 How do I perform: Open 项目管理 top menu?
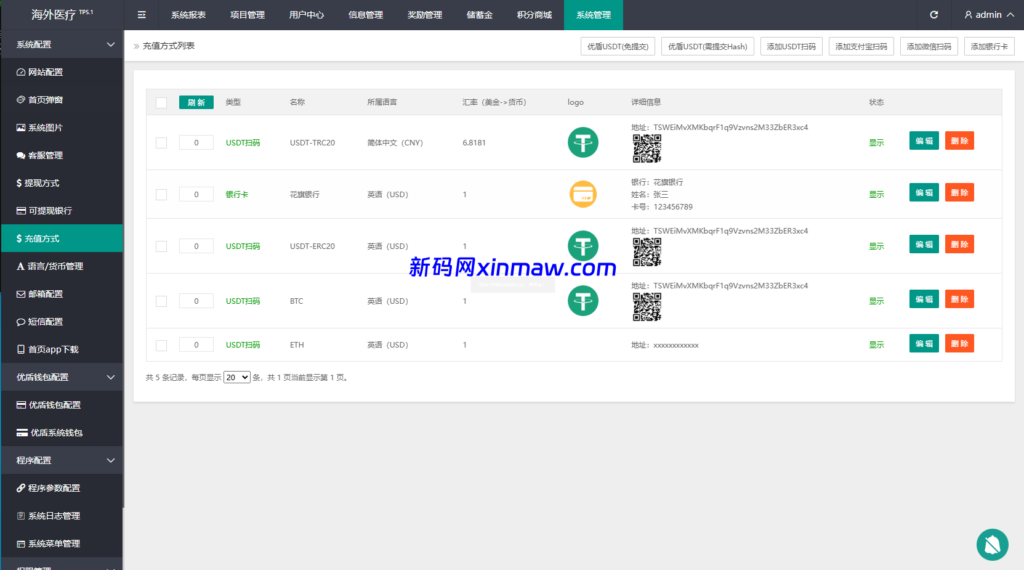pyautogui.click(x=248, y=14)
